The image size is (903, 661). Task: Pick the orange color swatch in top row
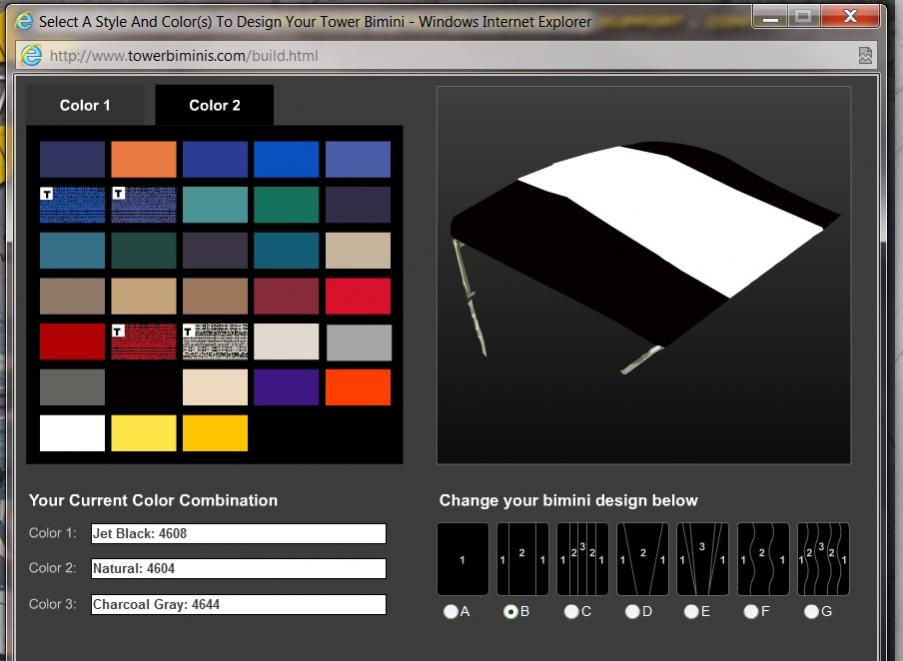pos(143,159)
